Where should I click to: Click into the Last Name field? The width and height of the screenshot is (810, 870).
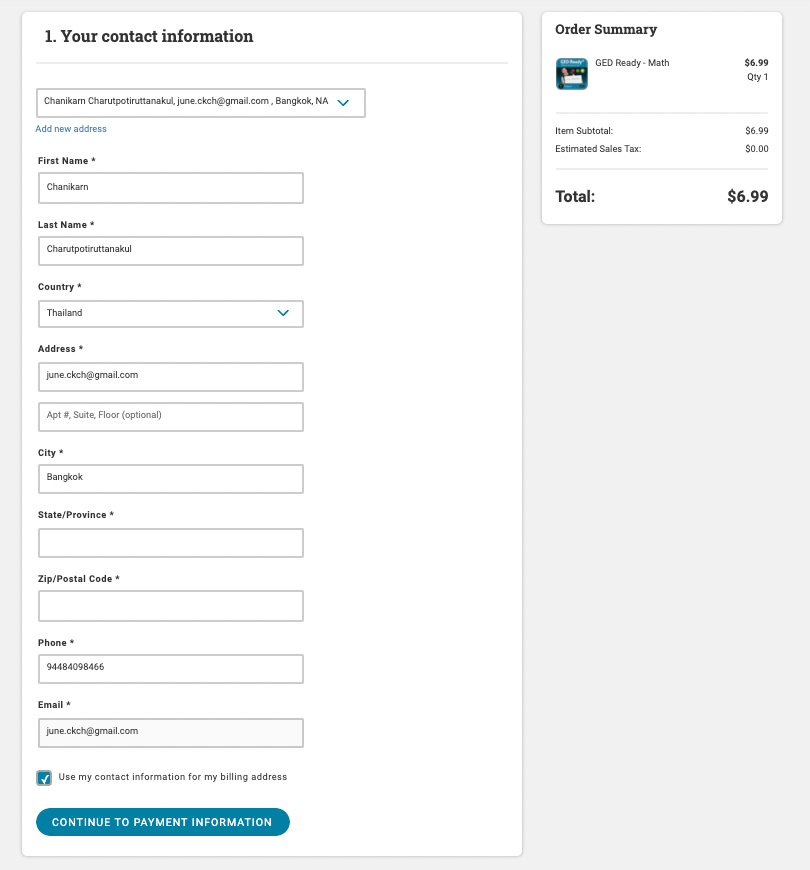coord(171,251)
